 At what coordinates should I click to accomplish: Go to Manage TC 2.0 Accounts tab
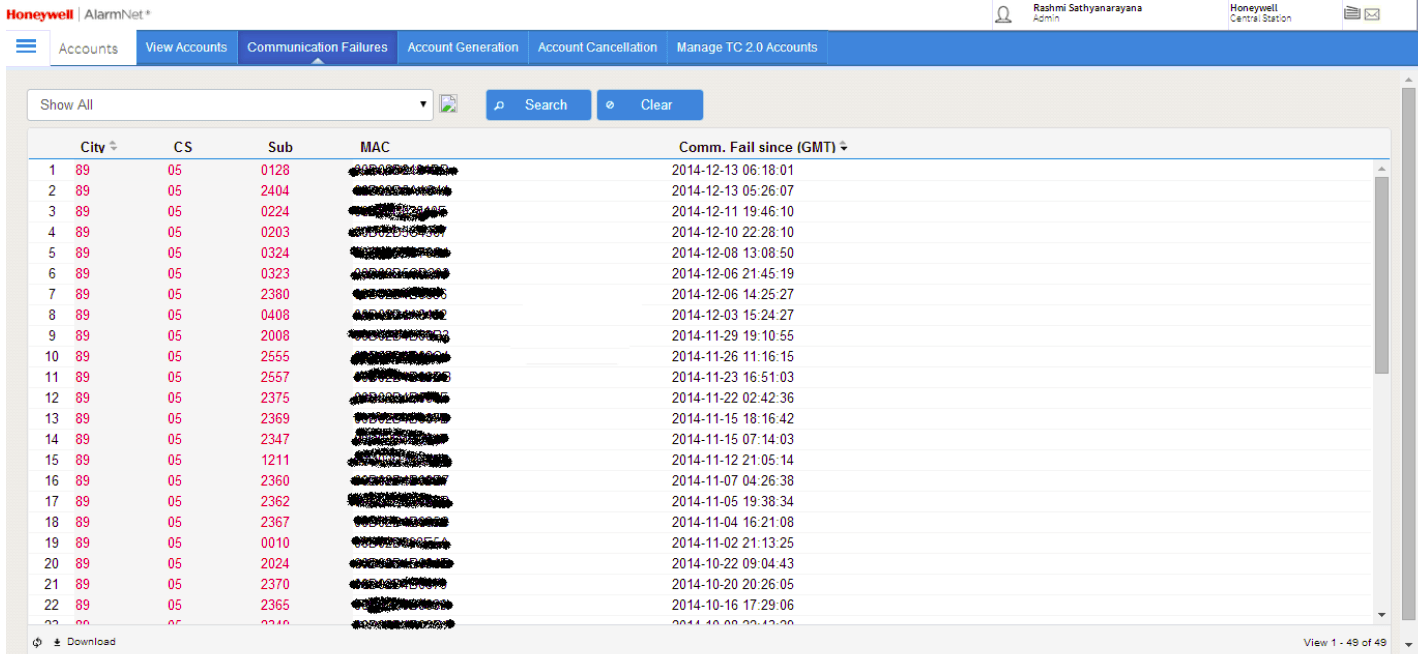point(746,47)
